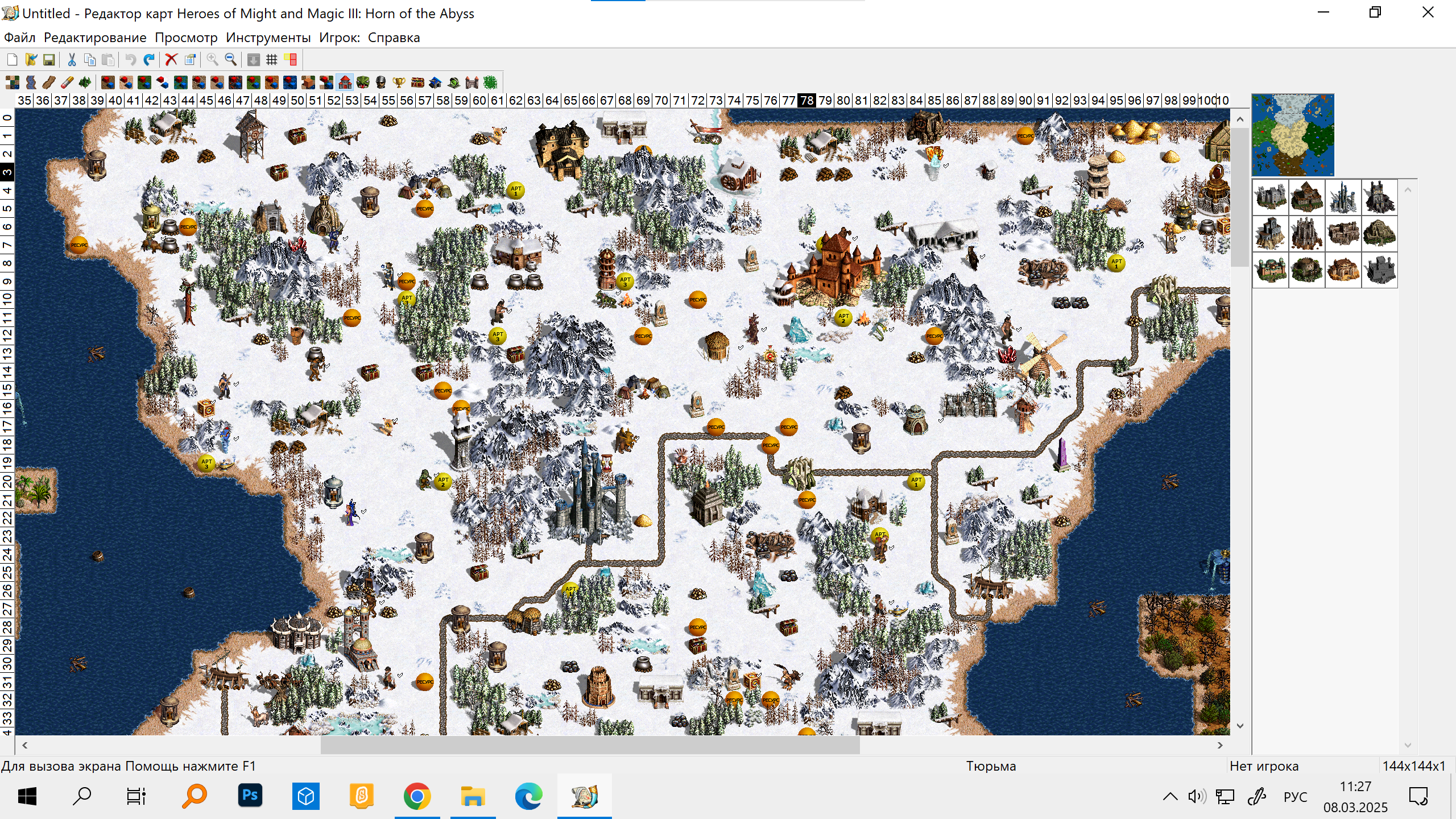
Task: Open the Файл menu
Action: pos(20,38)
